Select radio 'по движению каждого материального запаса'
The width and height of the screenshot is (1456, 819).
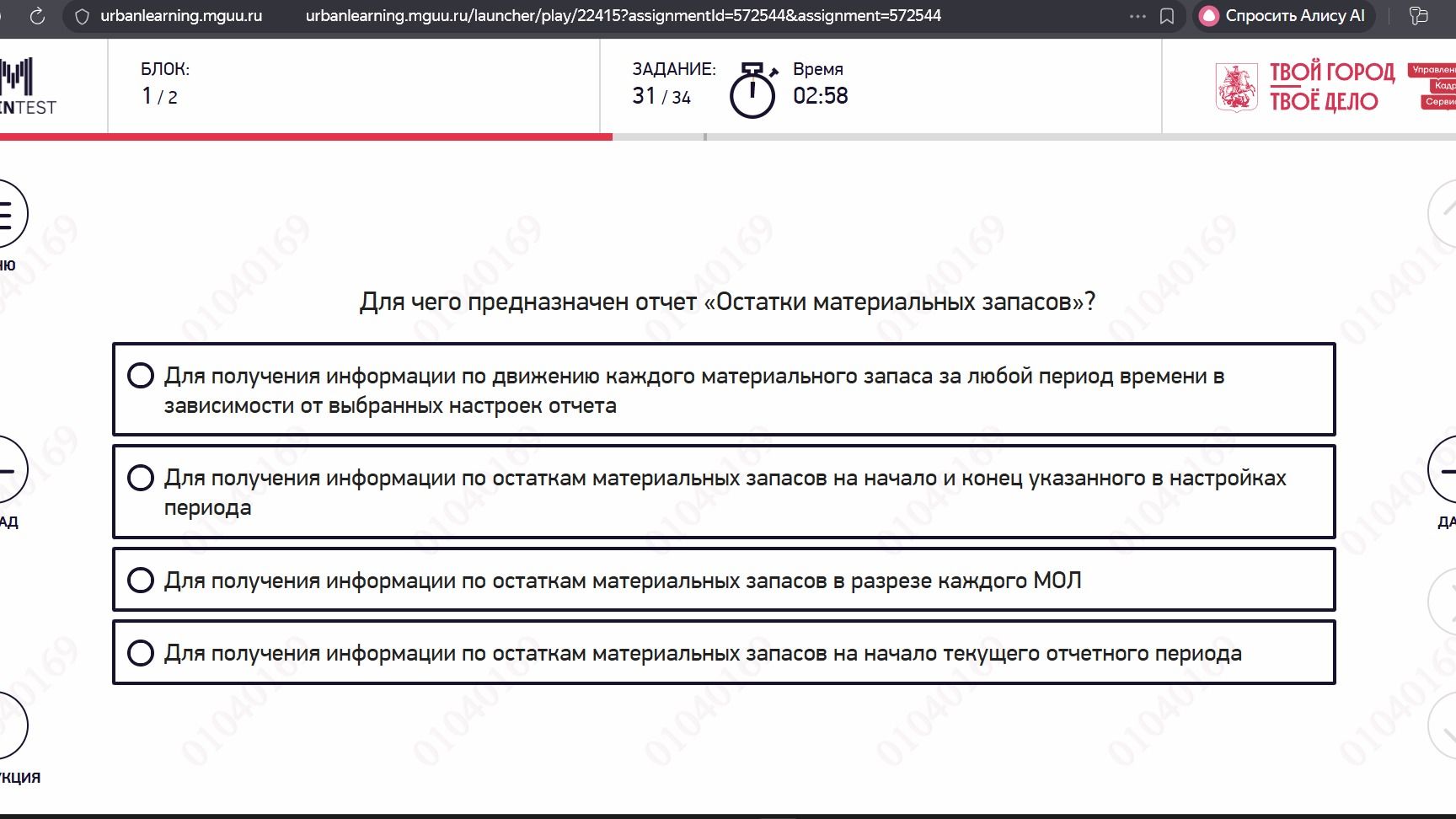coord(140,376)
